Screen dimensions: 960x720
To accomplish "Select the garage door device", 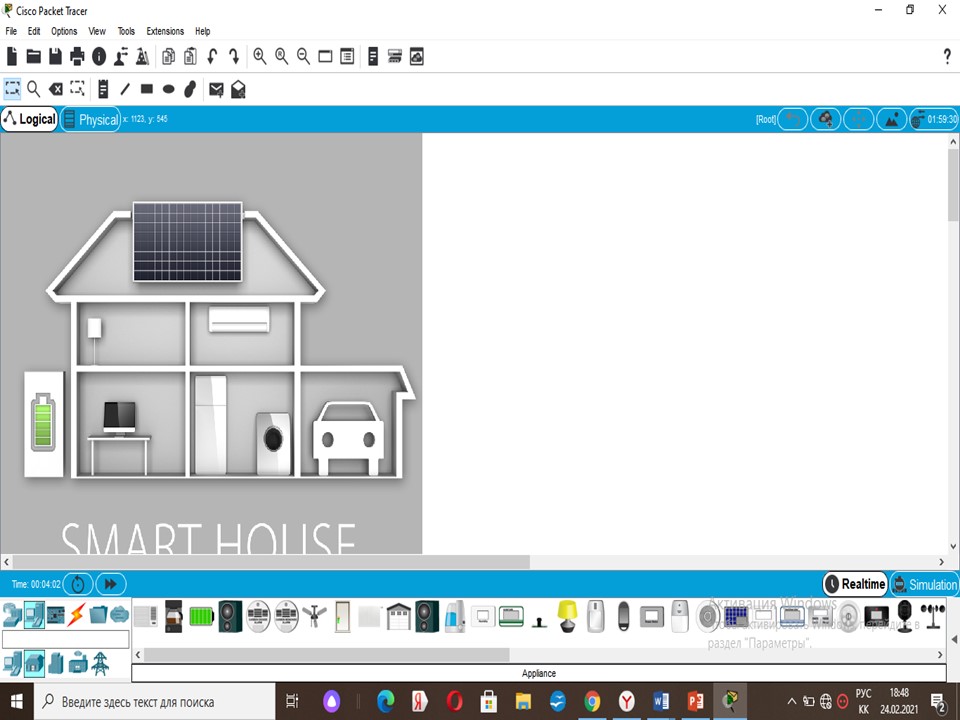I will coord(398,614).
